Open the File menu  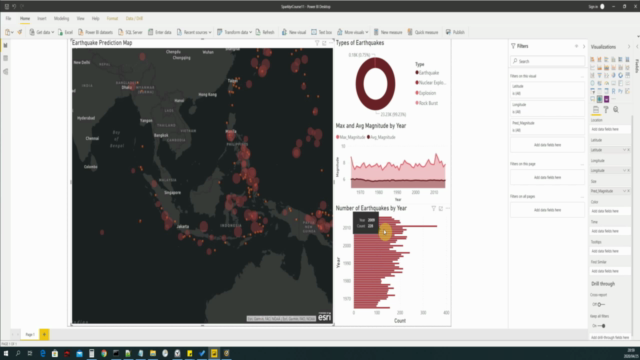(x=8, y=18)
